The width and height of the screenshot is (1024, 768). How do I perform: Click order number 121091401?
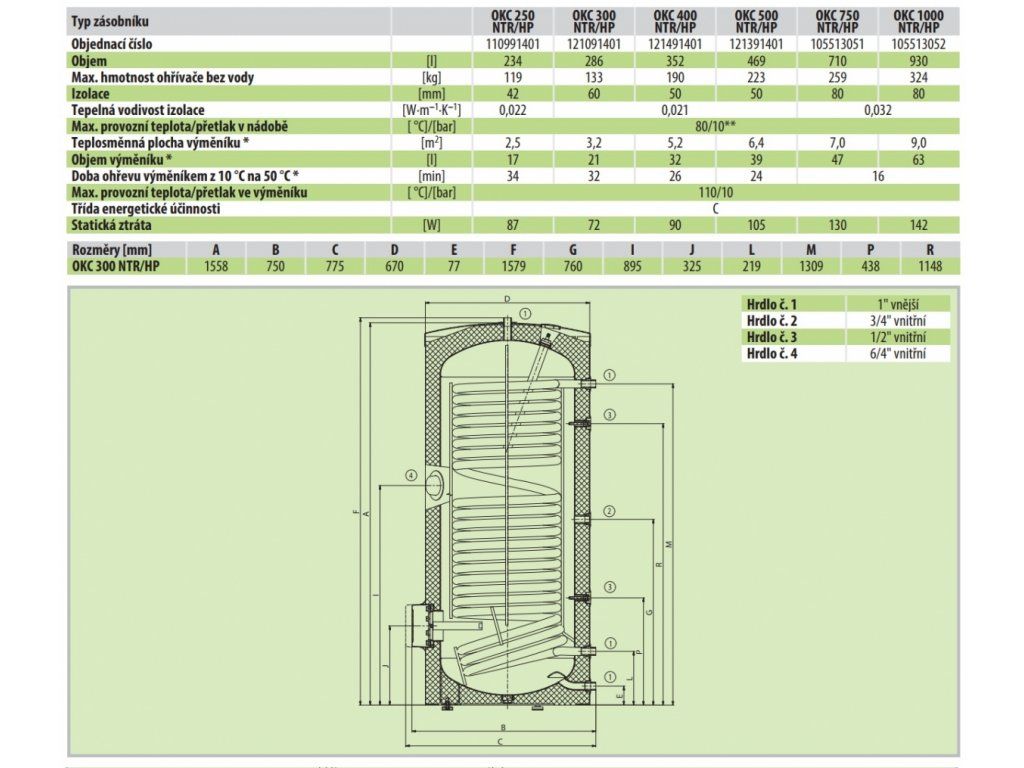coord(594,44)
